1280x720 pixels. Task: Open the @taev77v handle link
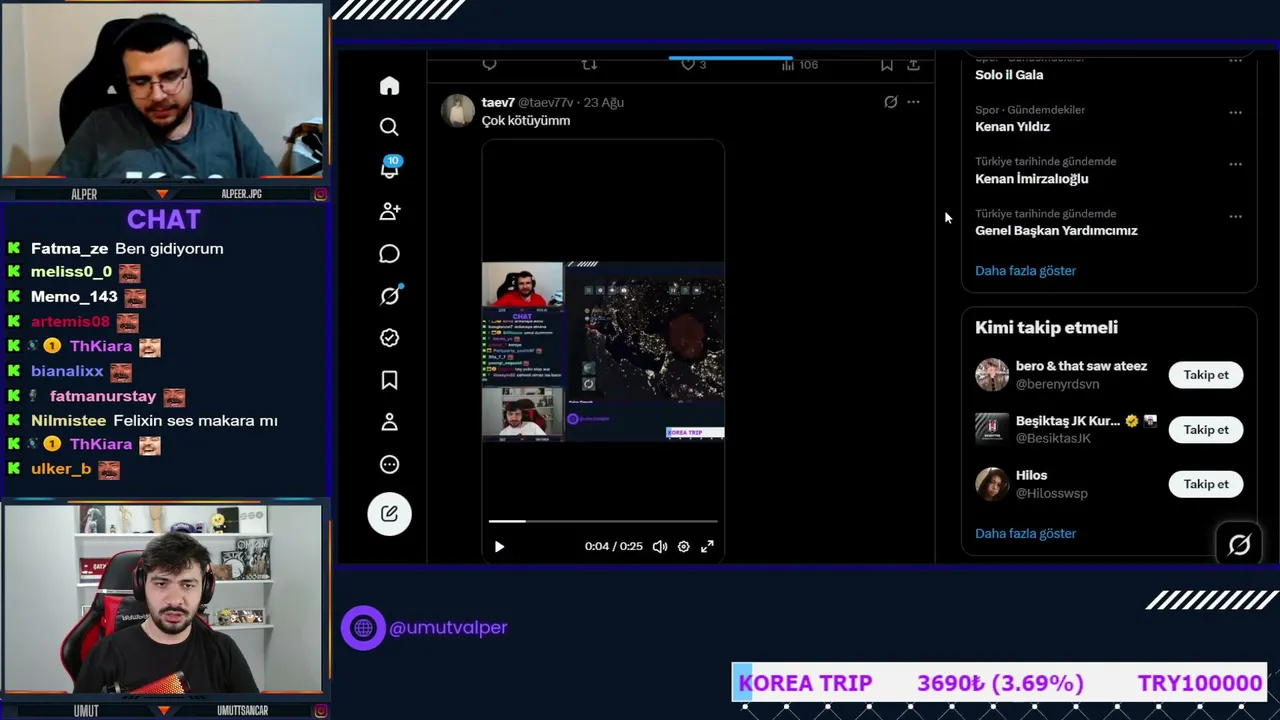tap(545, 102)
